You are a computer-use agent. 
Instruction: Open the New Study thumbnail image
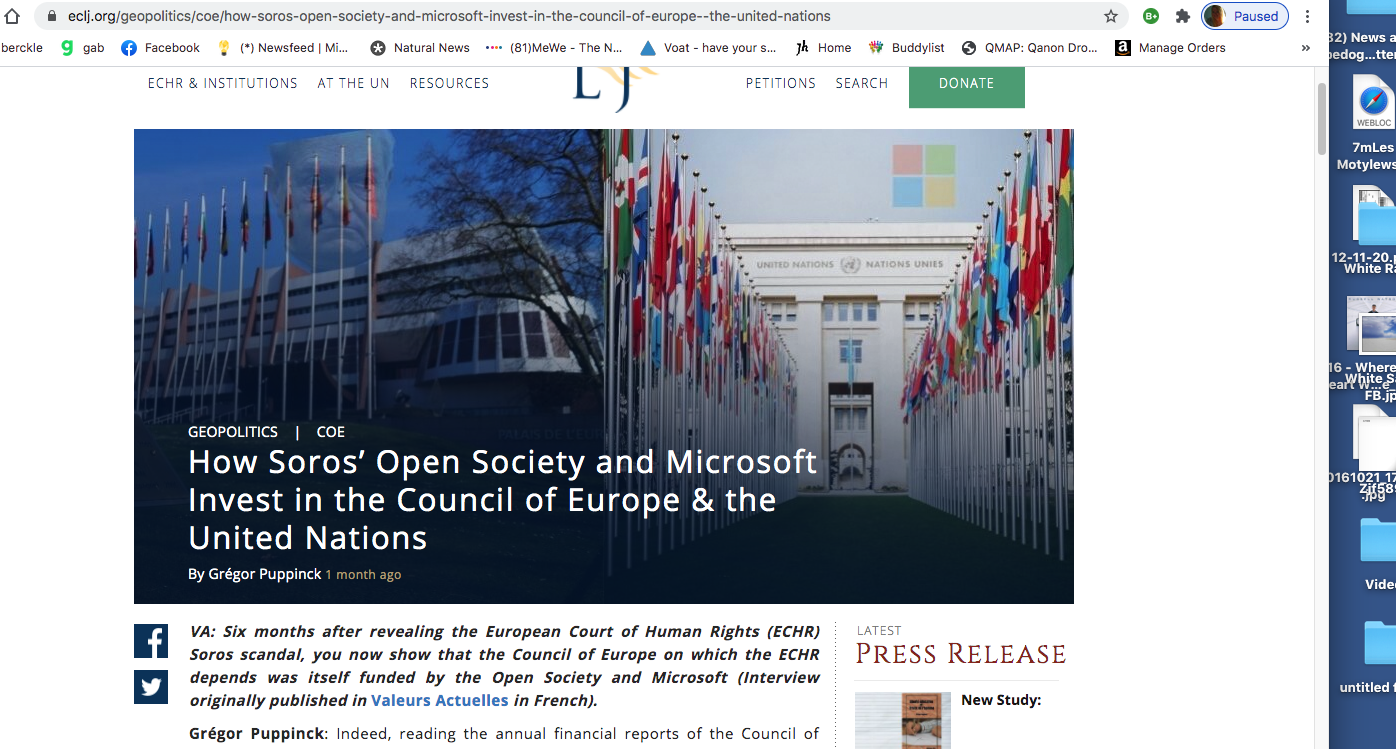902,720
